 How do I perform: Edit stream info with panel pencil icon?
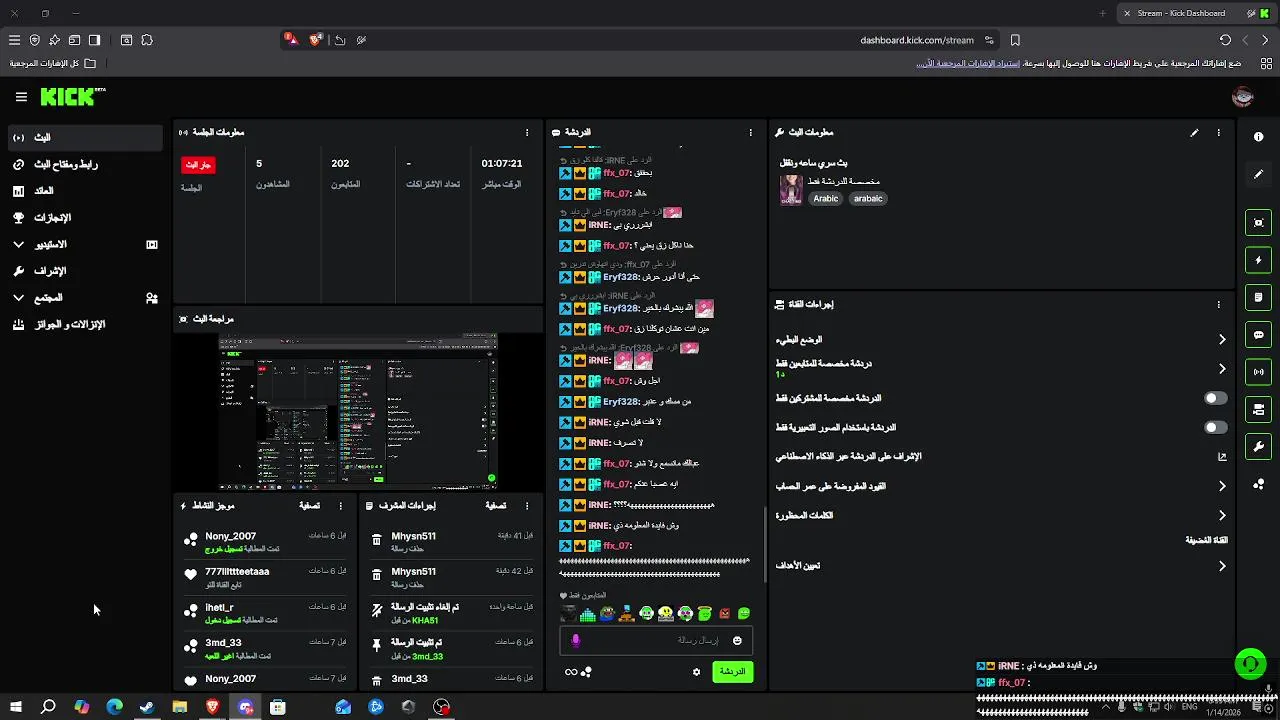point(1194,132)
